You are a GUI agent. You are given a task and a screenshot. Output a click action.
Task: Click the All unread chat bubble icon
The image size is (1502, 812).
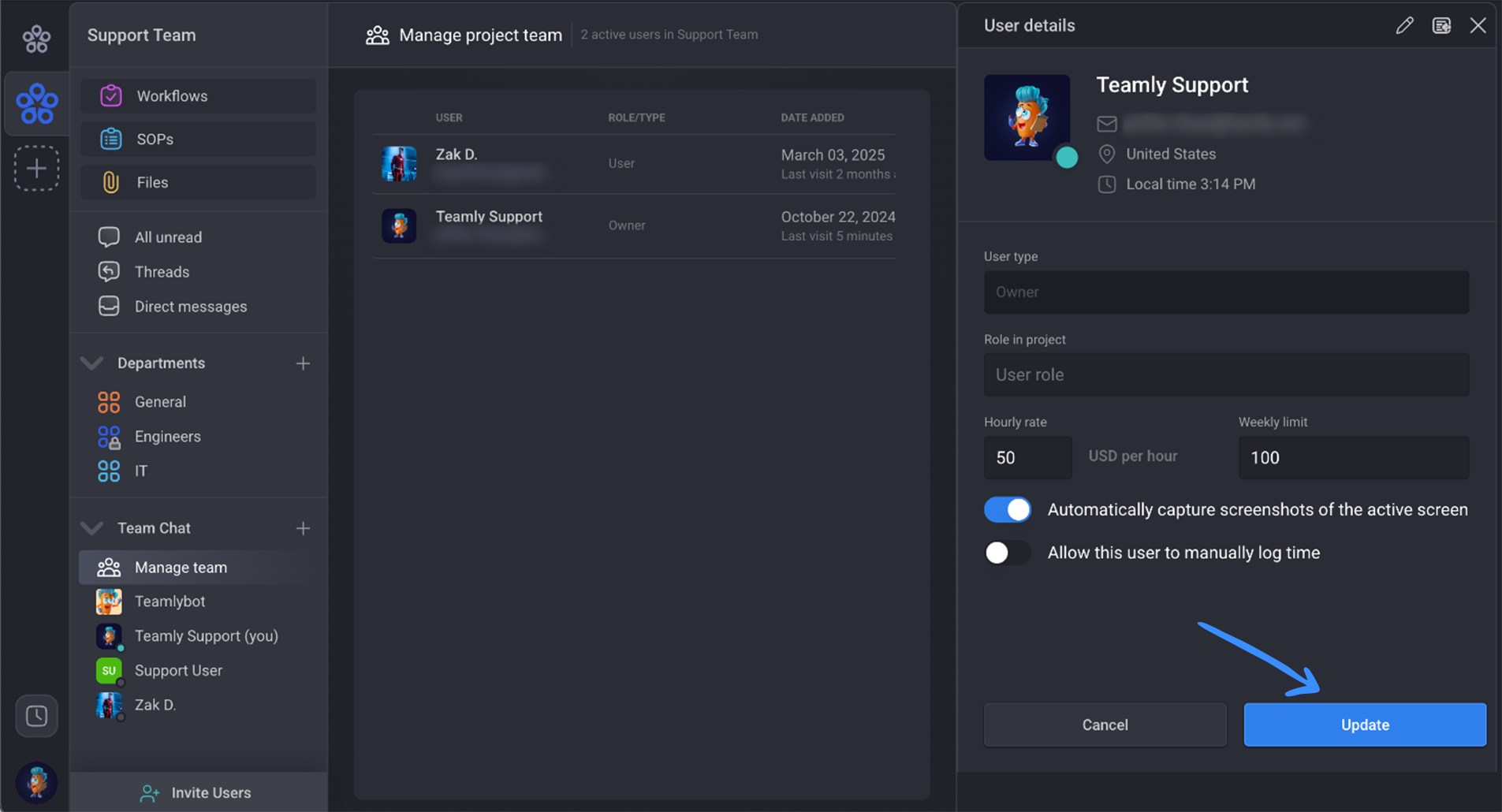coord(109,237)
